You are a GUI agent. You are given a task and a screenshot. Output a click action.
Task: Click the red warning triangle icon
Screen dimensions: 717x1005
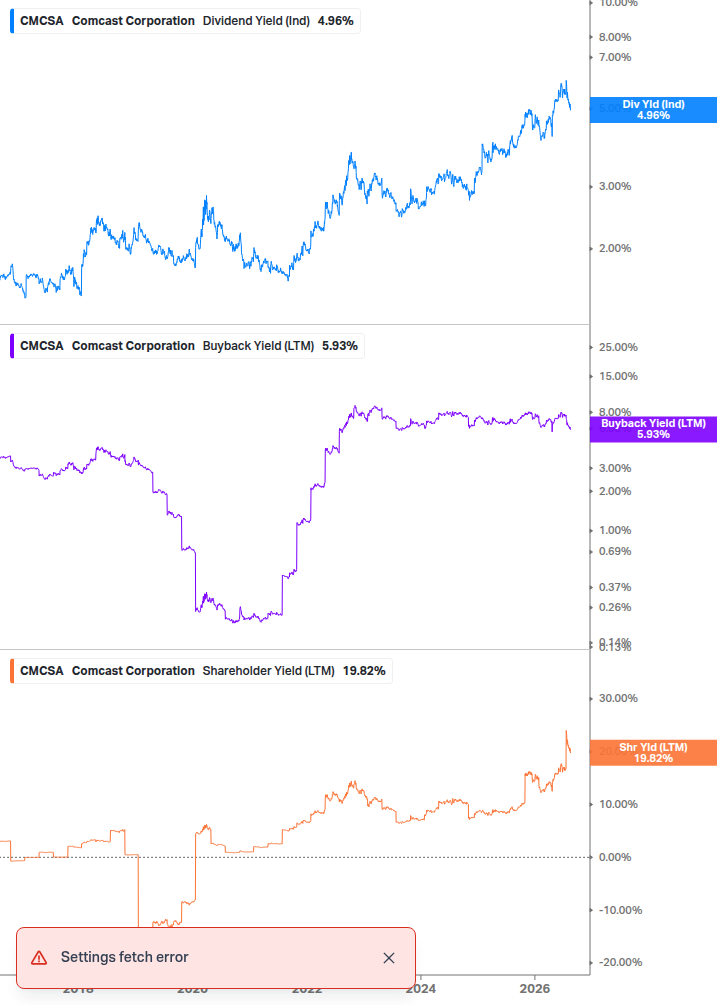click(x=39, y=958)
